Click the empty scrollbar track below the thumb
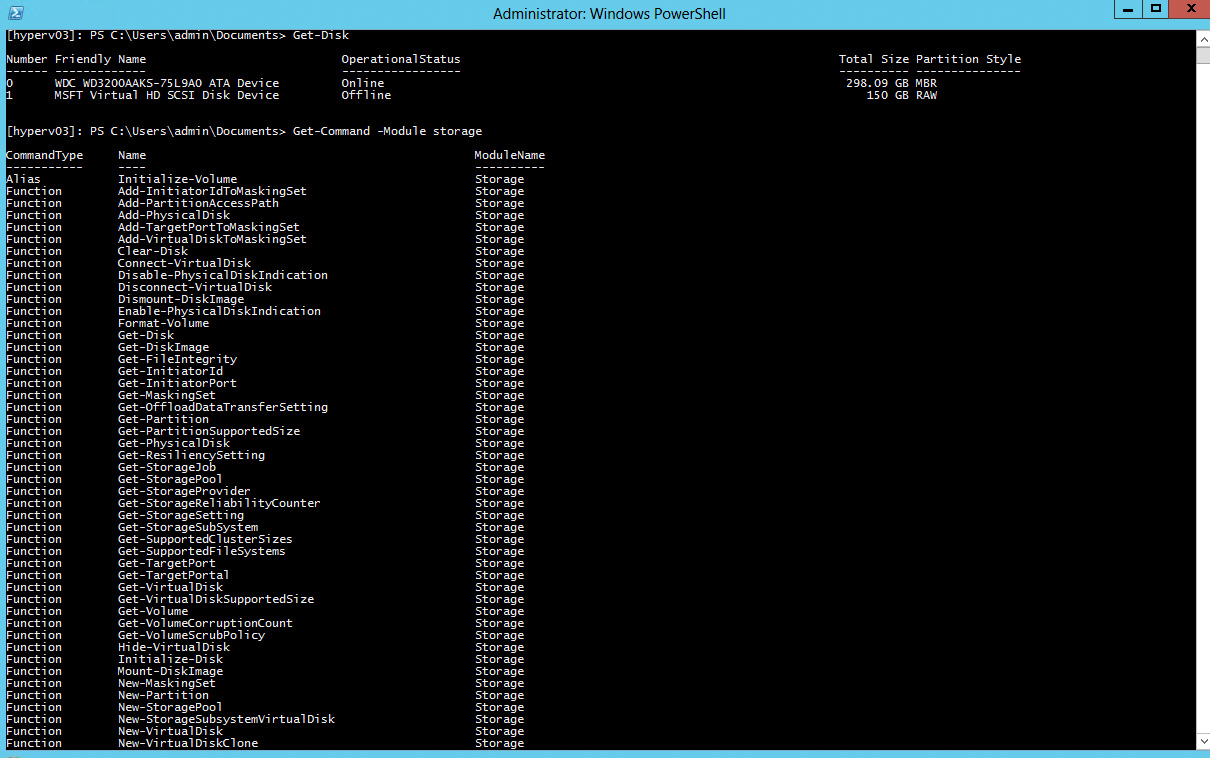Screen dimensions: 1210x758 (1203, 400)
